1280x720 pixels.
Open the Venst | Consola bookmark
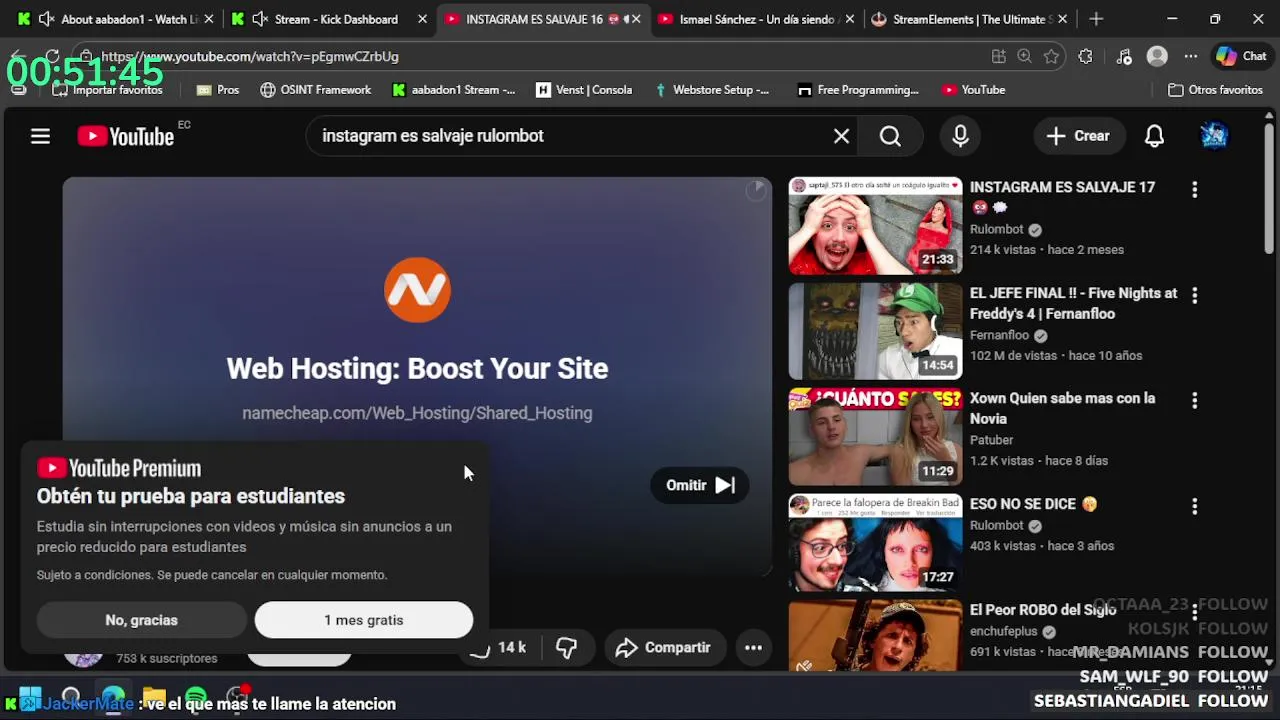click(584, 90)
